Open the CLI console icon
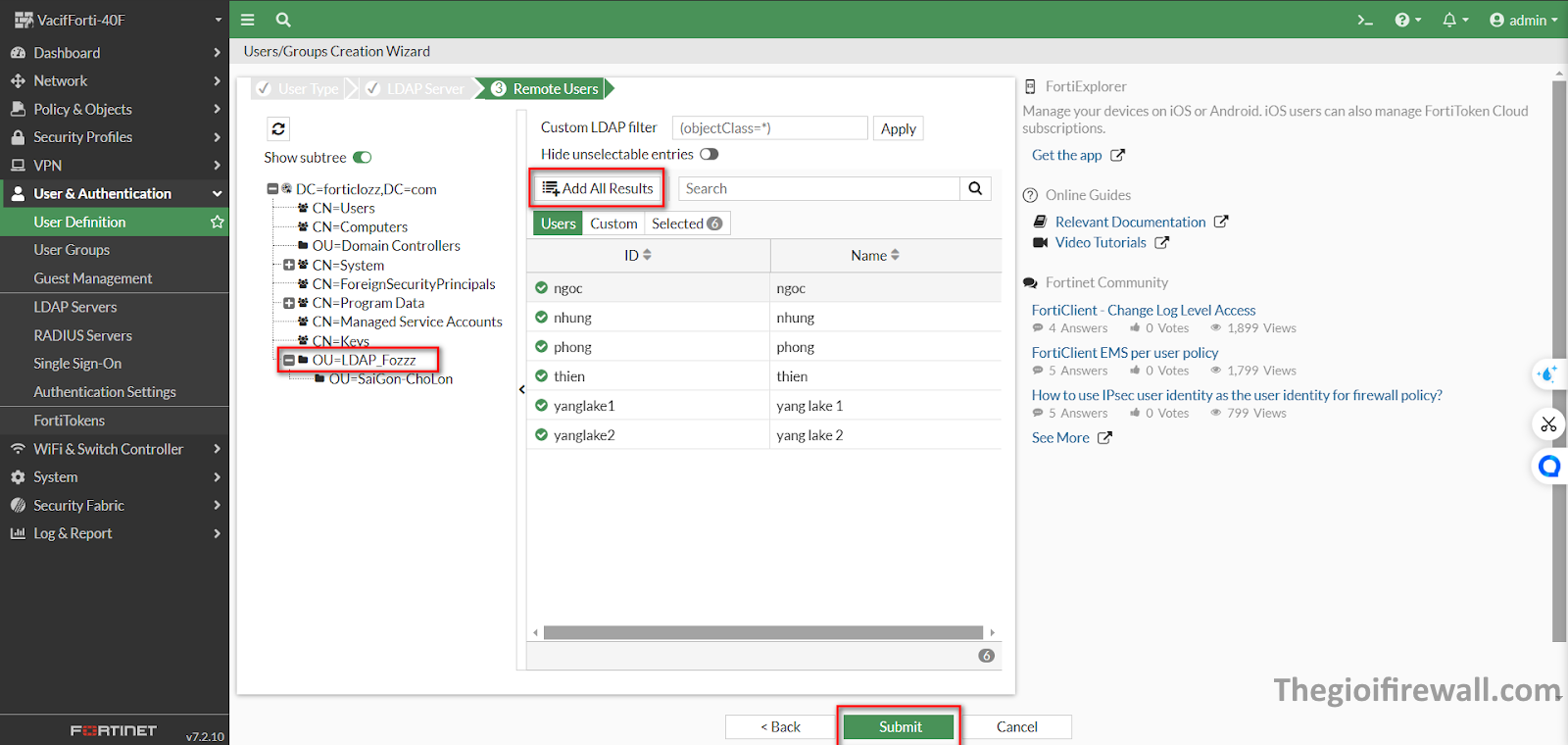This screenshot has height=745, width=1568. coord(1364,20)
